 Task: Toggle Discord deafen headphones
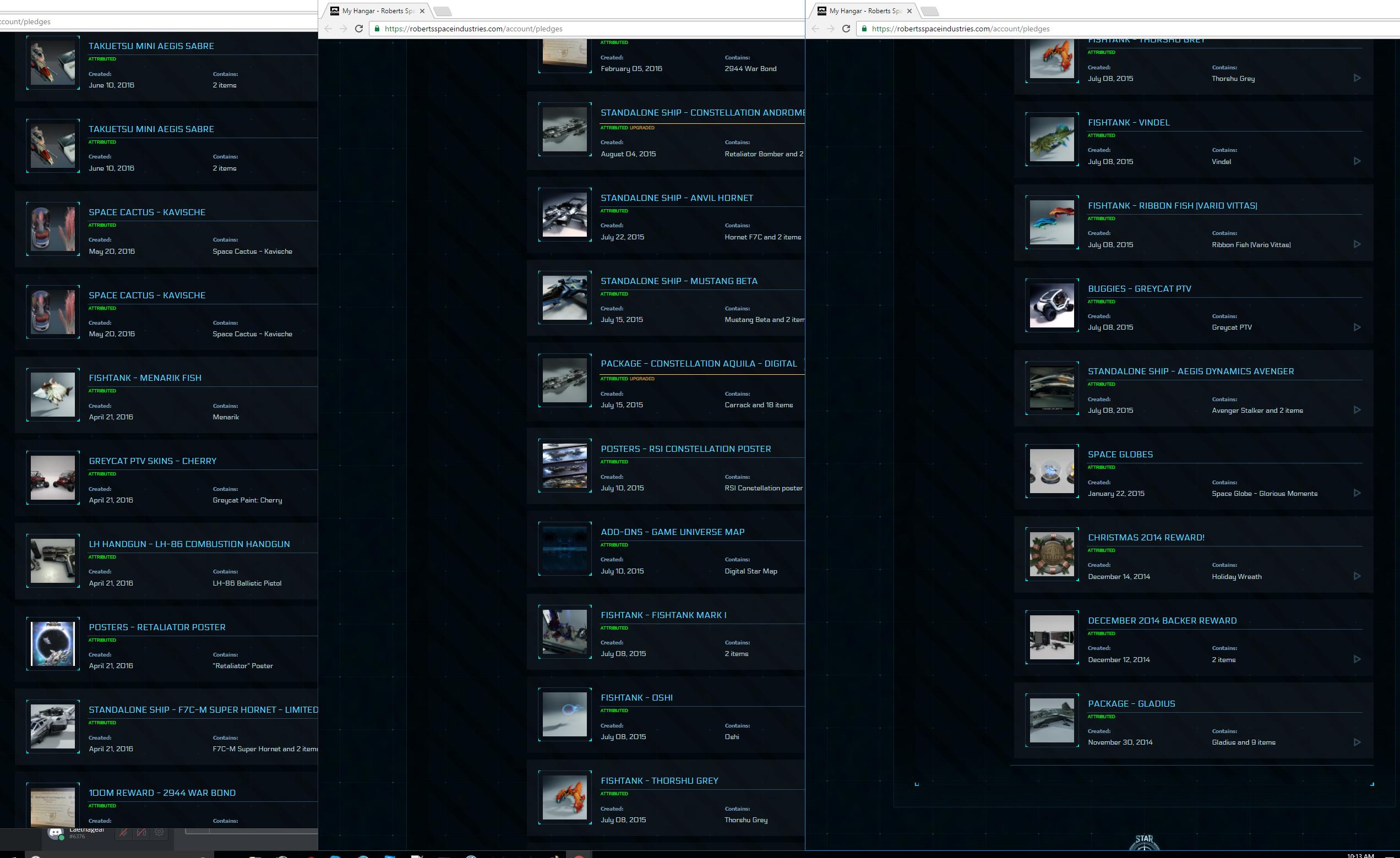coord(141,833)
